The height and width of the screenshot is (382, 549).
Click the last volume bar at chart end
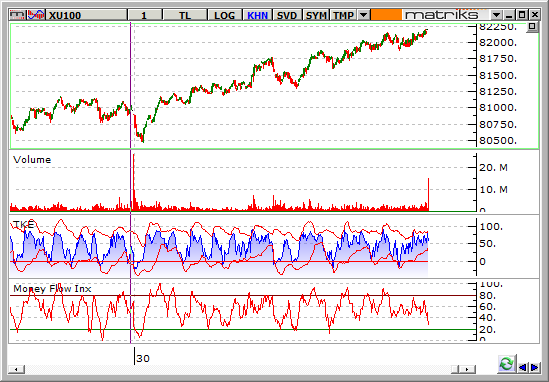point(429,195)
